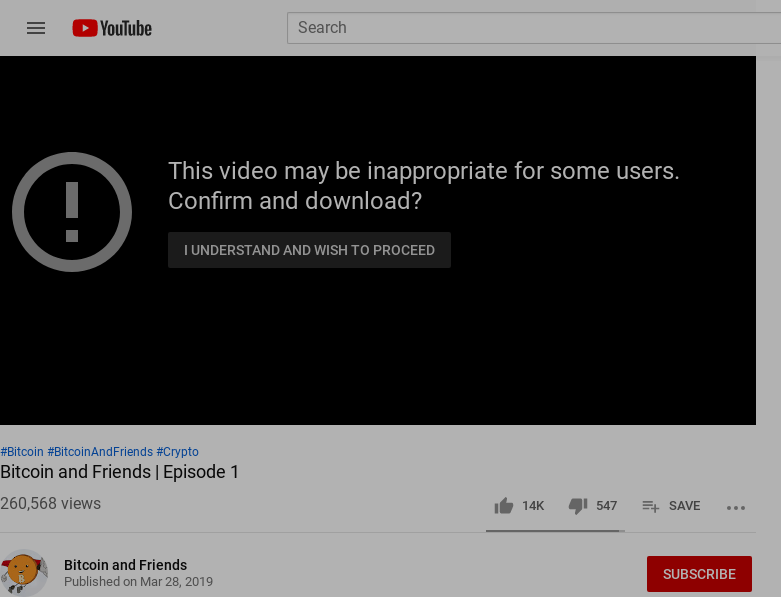Screen dimensions: 781x597
Task: Subscribe to the channel
Action: point(699,574)
